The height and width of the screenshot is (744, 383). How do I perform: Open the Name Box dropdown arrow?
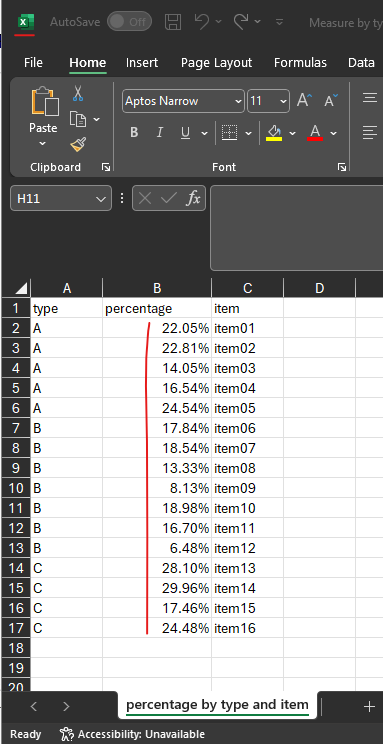(x=101, y=199)
